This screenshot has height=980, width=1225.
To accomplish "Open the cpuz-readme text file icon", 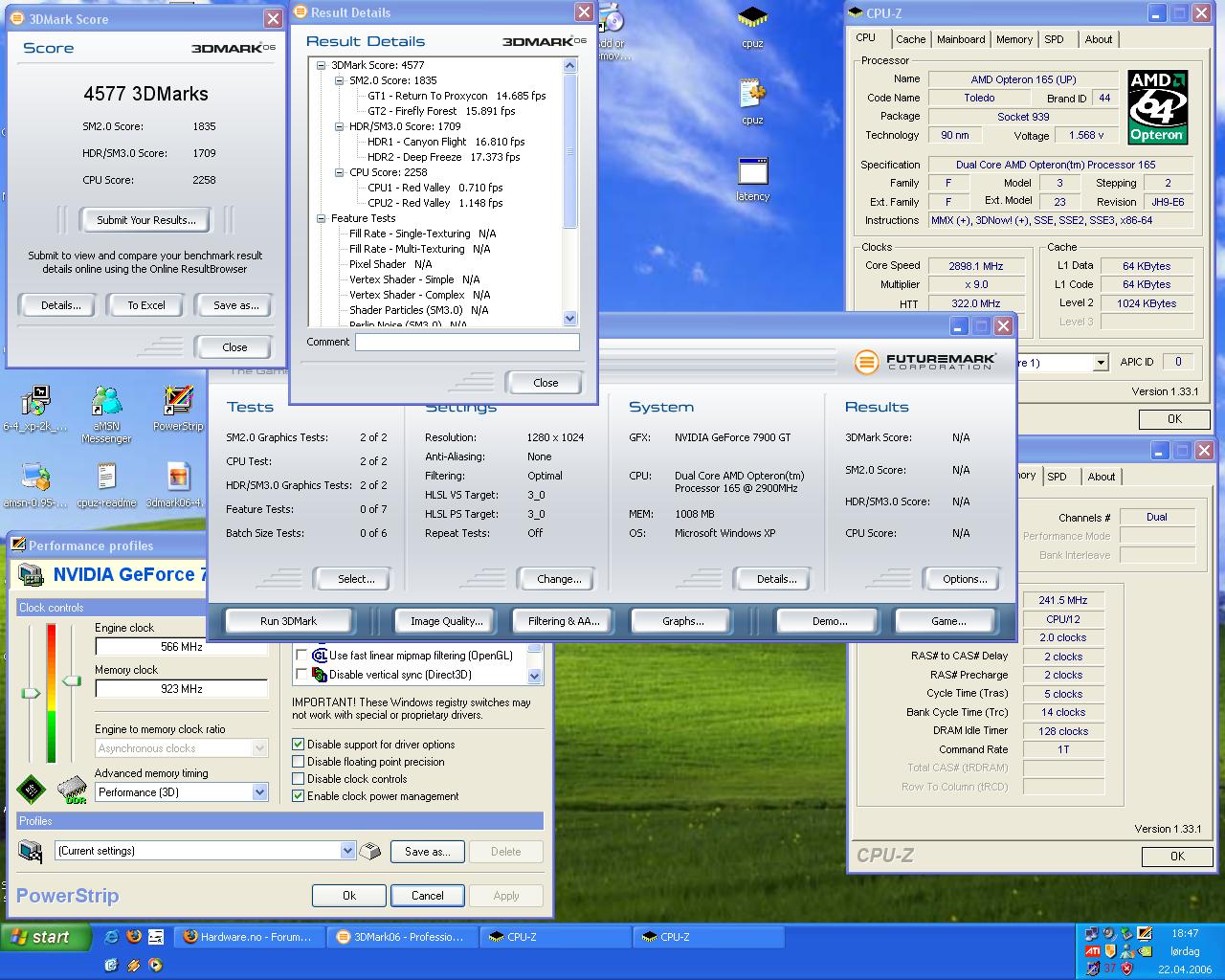I will point(106,477).
